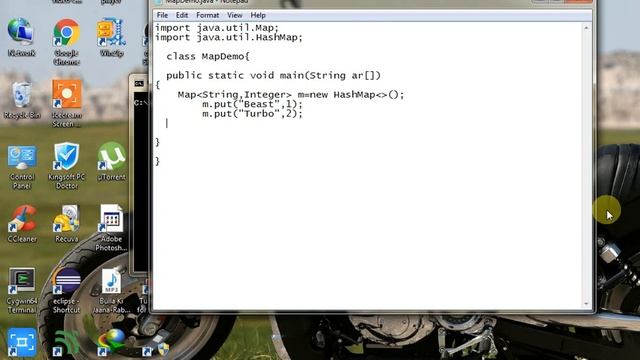Click the empty text area below the code

click(367, 237)
